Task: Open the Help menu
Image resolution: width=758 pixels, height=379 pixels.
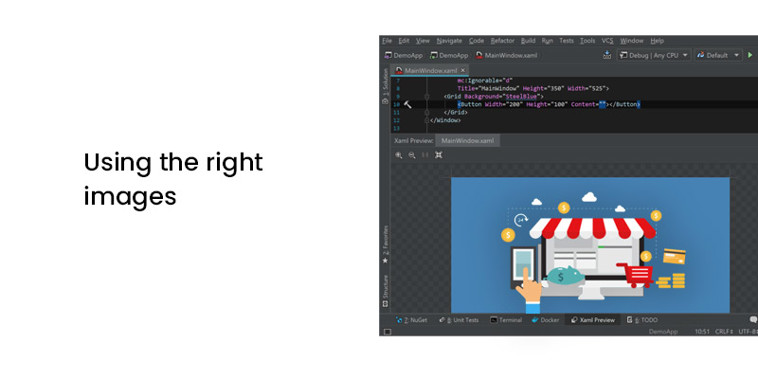Action: [x=657, y=41]
